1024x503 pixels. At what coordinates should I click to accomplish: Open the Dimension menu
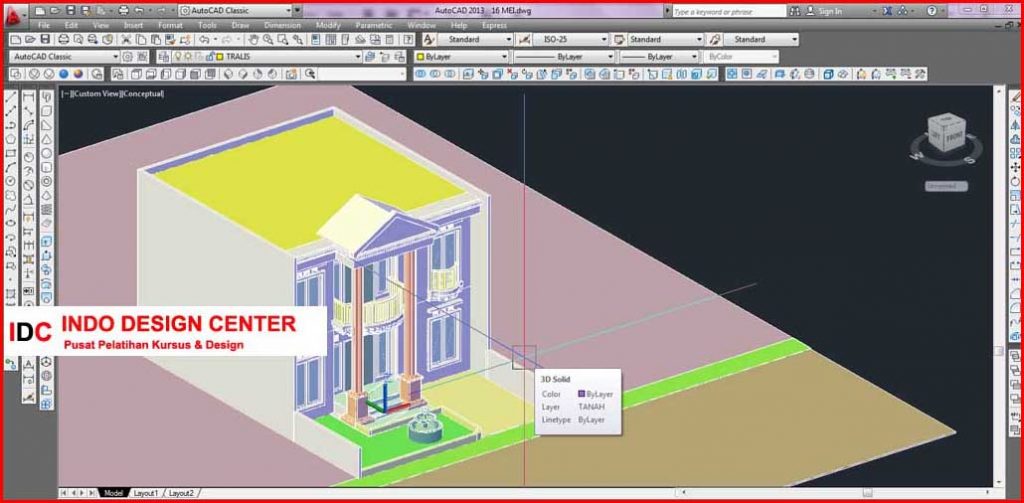282,25
